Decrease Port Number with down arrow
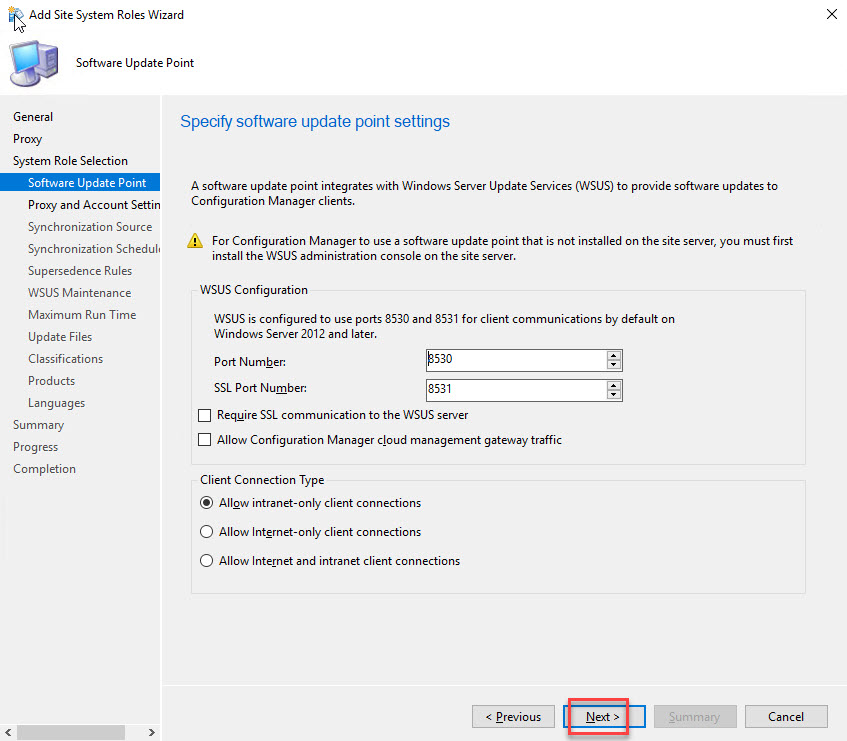 click(x=614, y=365)
